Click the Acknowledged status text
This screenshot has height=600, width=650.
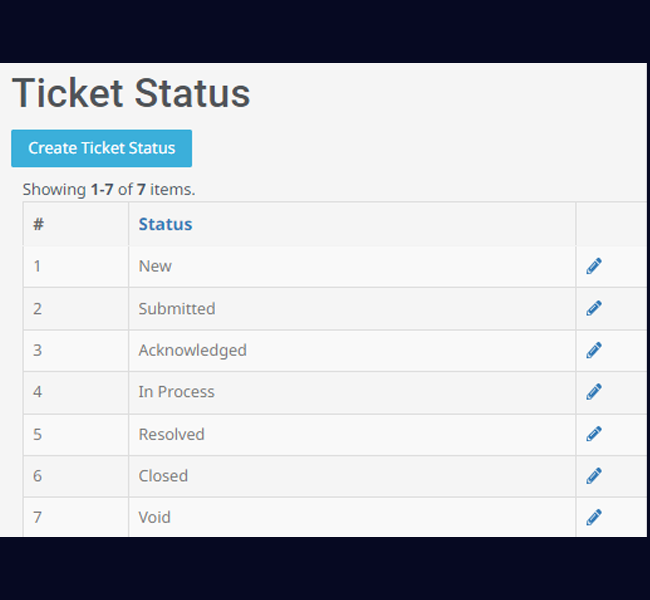coord(193,351)
